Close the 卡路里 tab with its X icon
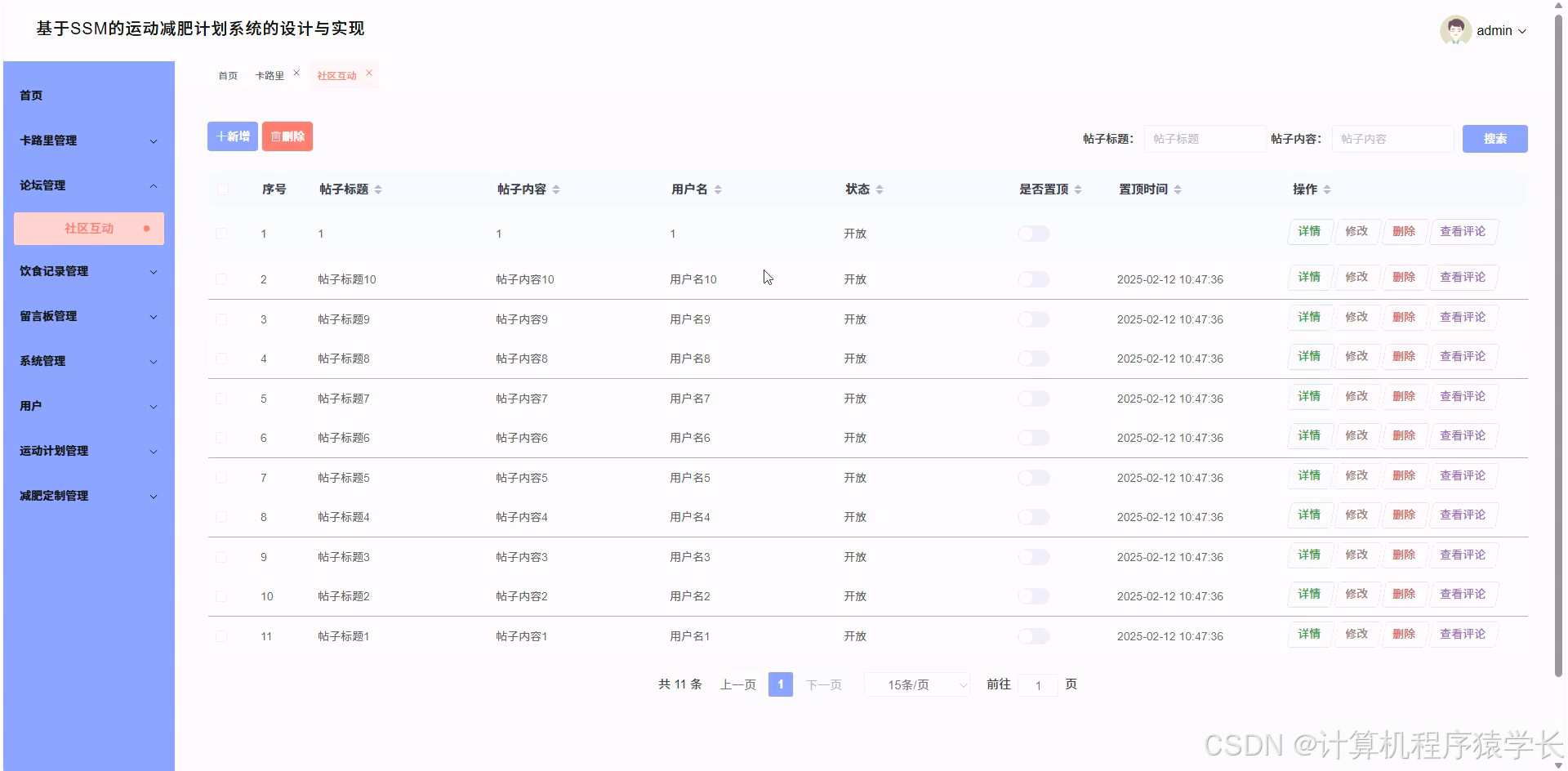Screen dimensions: 1568x771 point(296,72)
